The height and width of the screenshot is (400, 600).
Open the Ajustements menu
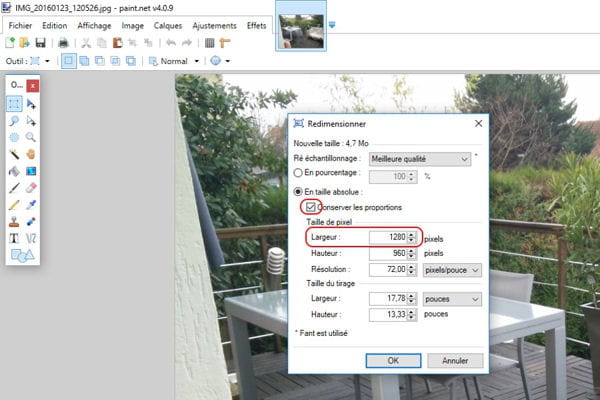[214, 26]
